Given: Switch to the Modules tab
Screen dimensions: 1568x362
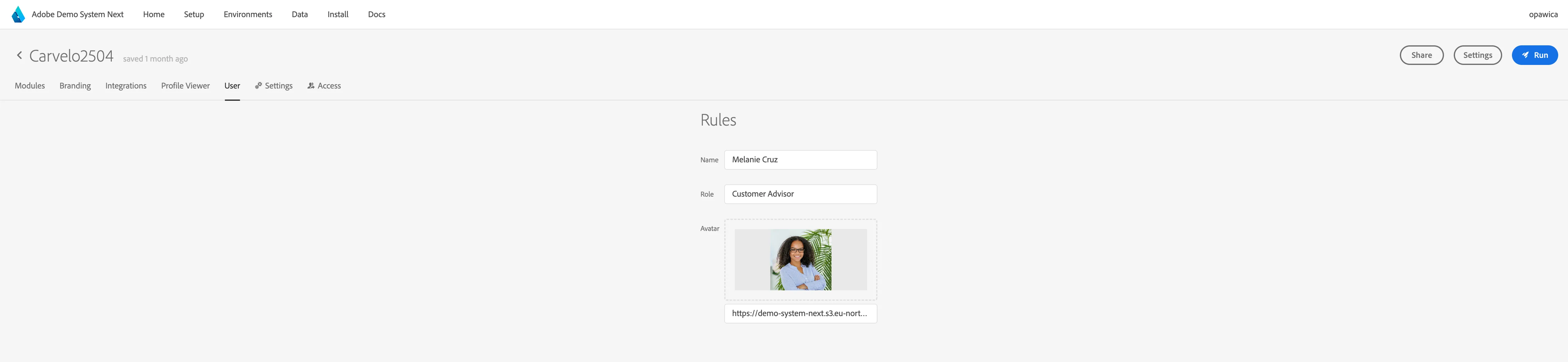Looking at the screenshot, I should (30, 86).
